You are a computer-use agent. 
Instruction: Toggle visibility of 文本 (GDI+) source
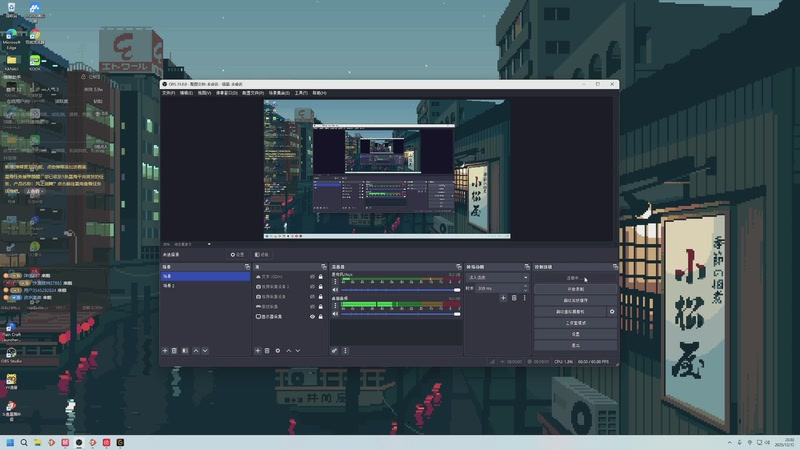coord(312,277)
